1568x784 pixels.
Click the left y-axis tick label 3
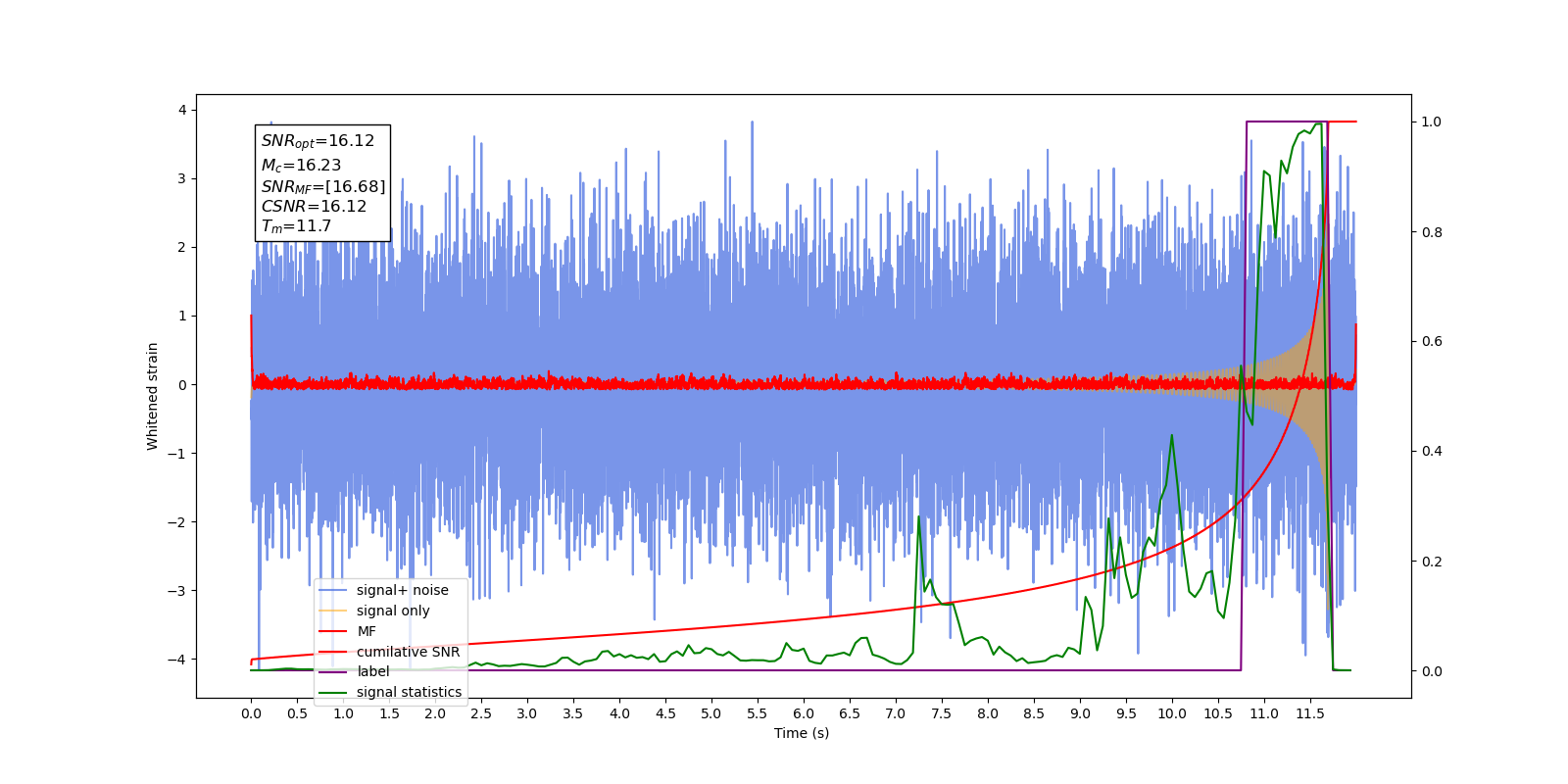(x=182, y=178)
